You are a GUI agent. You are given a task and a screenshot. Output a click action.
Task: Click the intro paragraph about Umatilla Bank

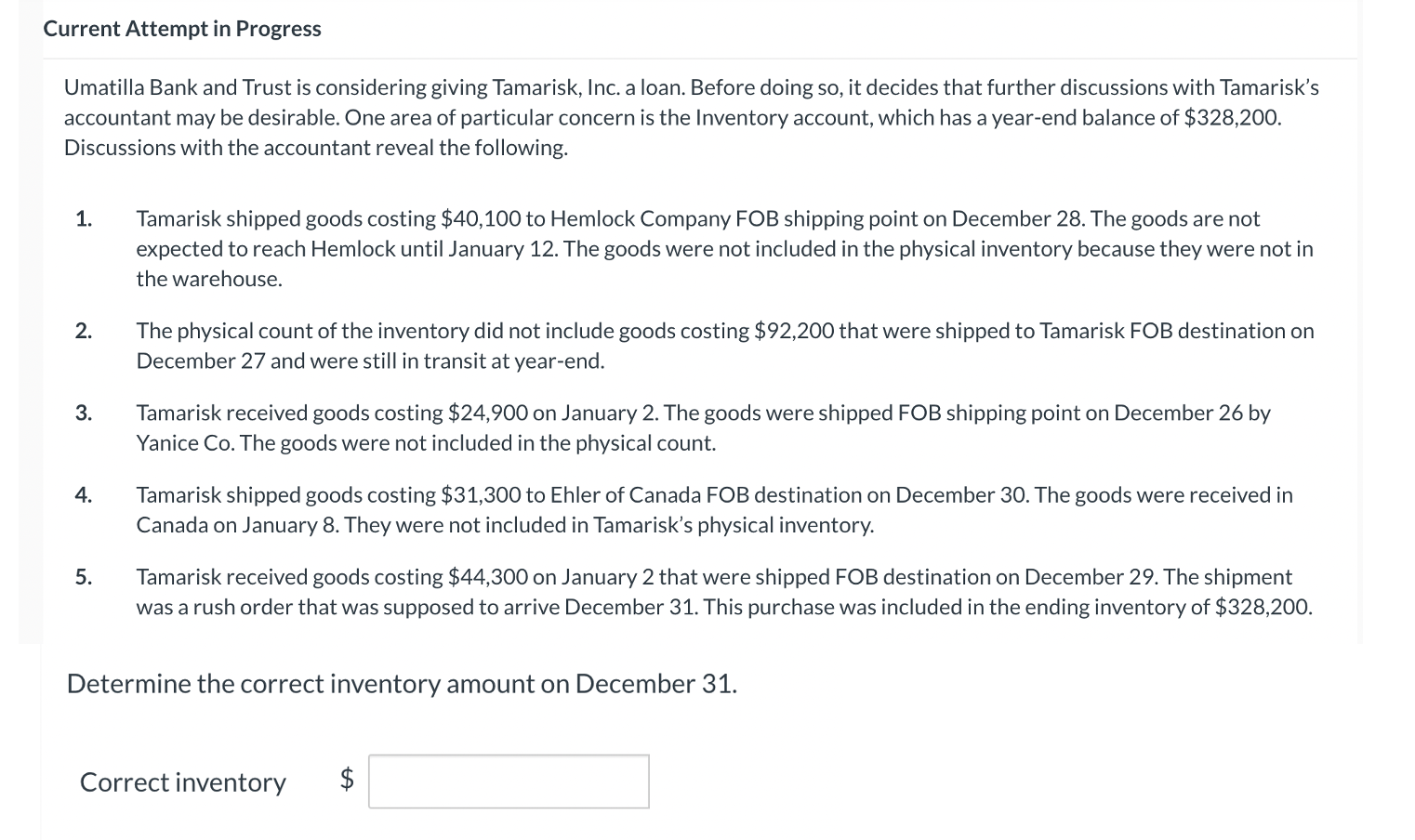[x=691, y=117]
